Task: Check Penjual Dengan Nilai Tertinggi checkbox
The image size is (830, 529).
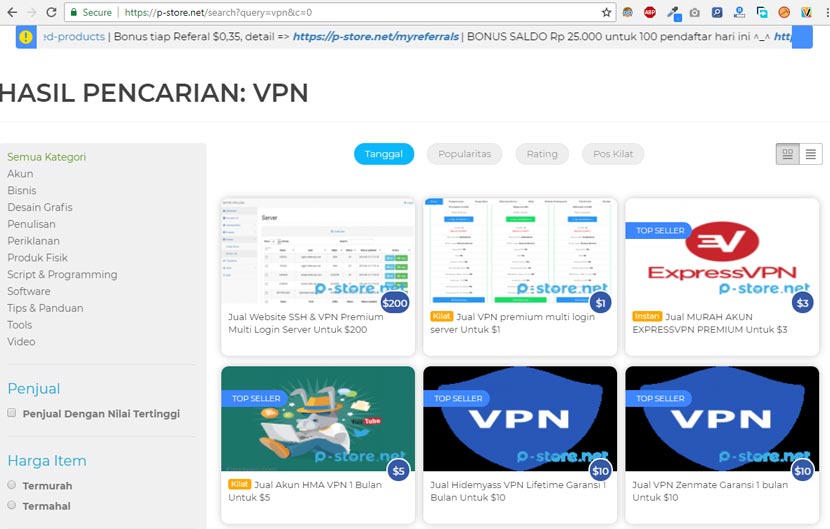Action: [12, 413]
